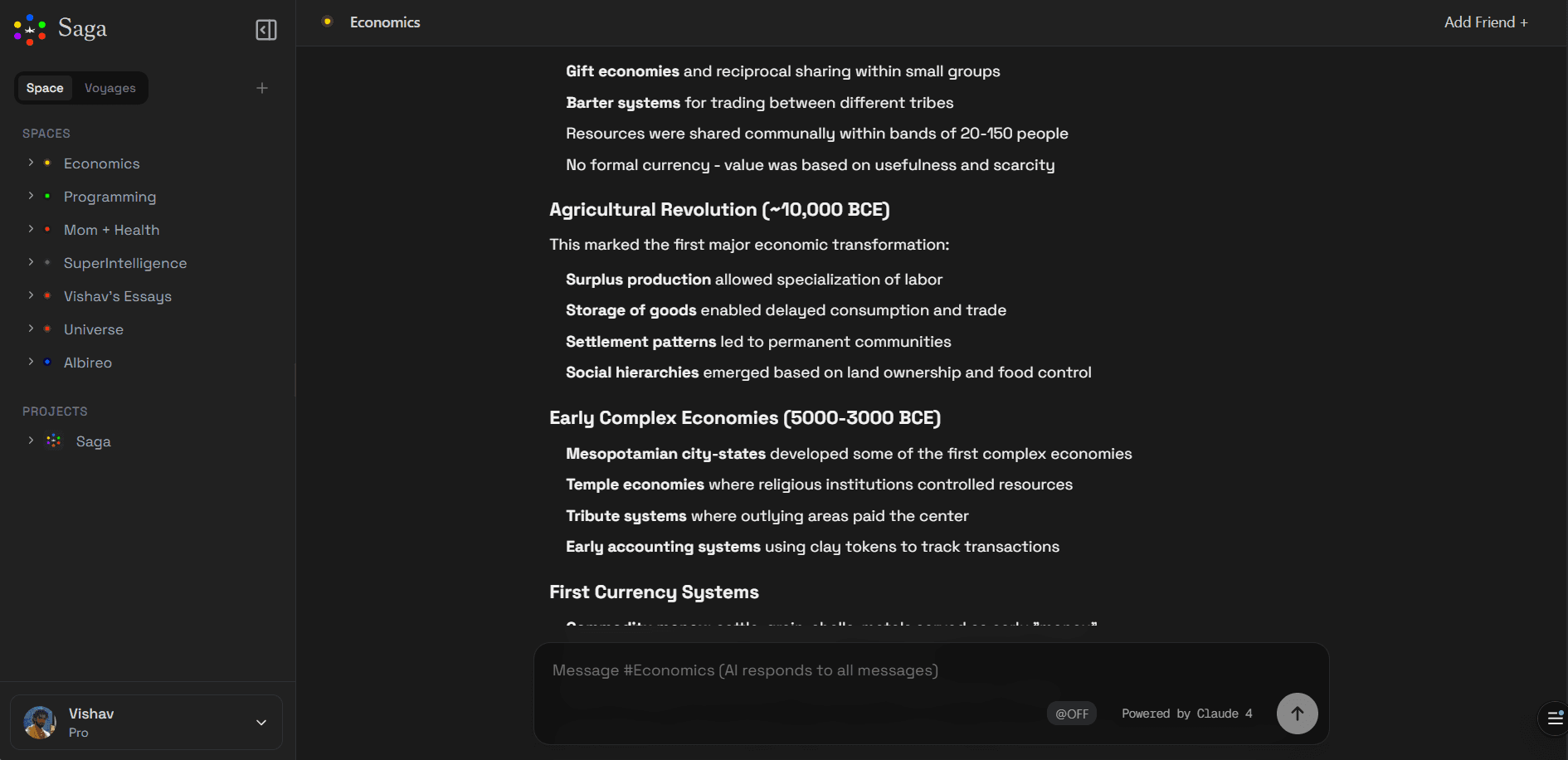The height and width of the screenshot is (760, 1568).
Task: Toggle the @OFF mention switch
Action: [1072, 714]
